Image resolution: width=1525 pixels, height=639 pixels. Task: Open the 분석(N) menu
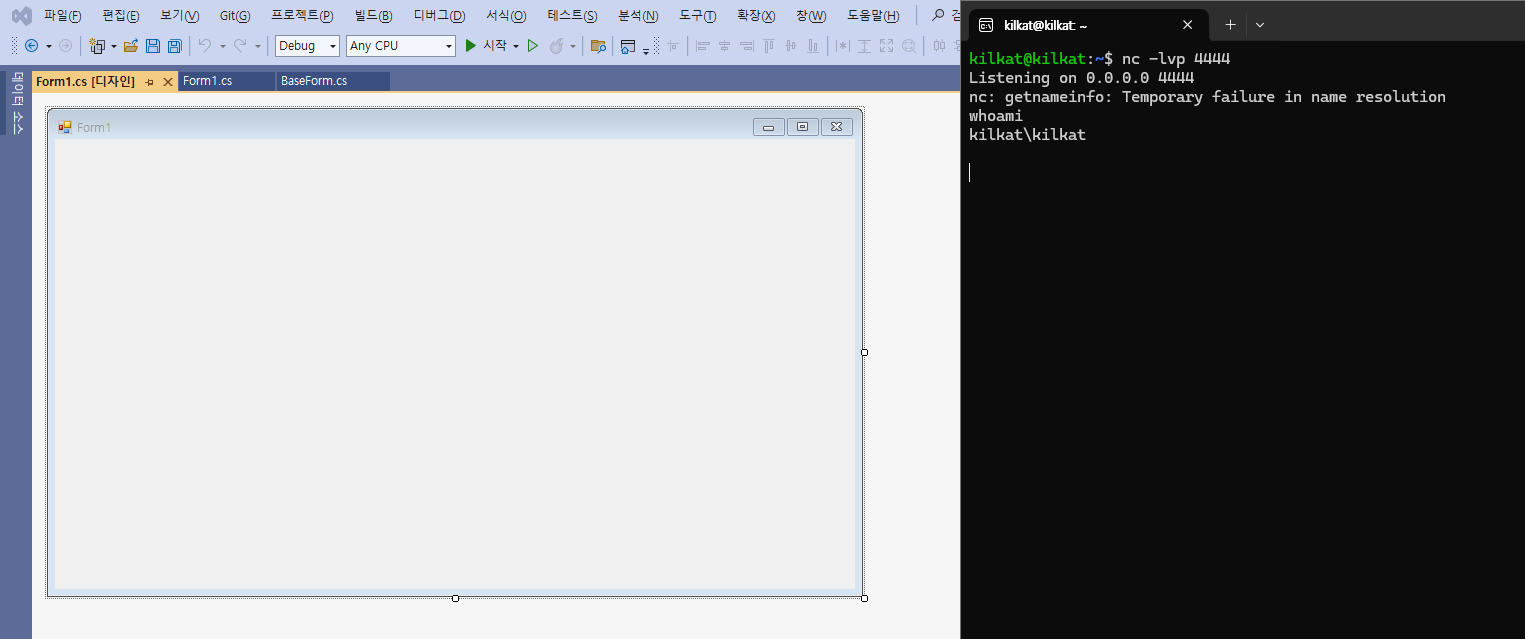pos(638,16)
